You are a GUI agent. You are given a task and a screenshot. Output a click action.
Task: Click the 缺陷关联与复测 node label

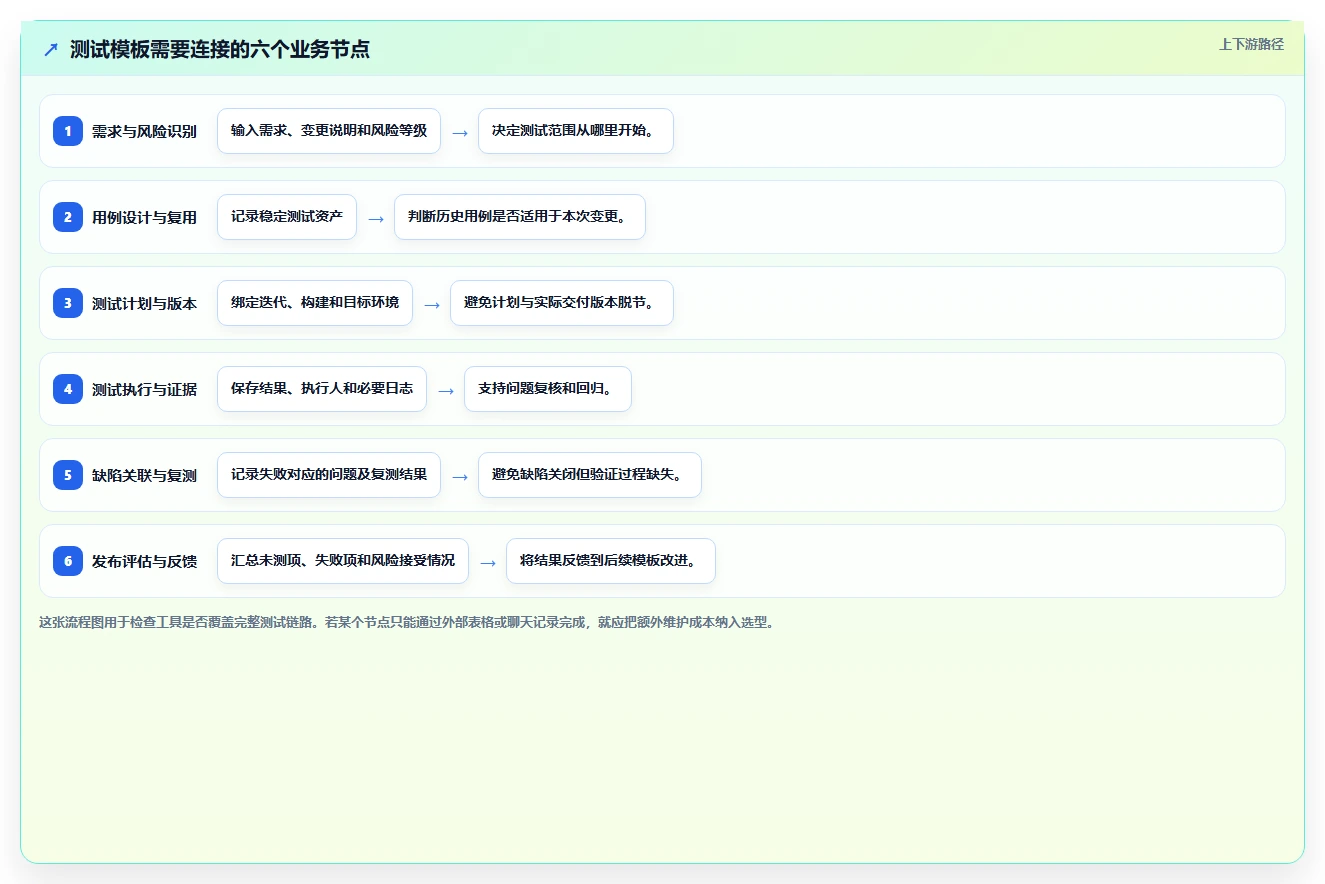pyautogui.click(x=144, y=475)
